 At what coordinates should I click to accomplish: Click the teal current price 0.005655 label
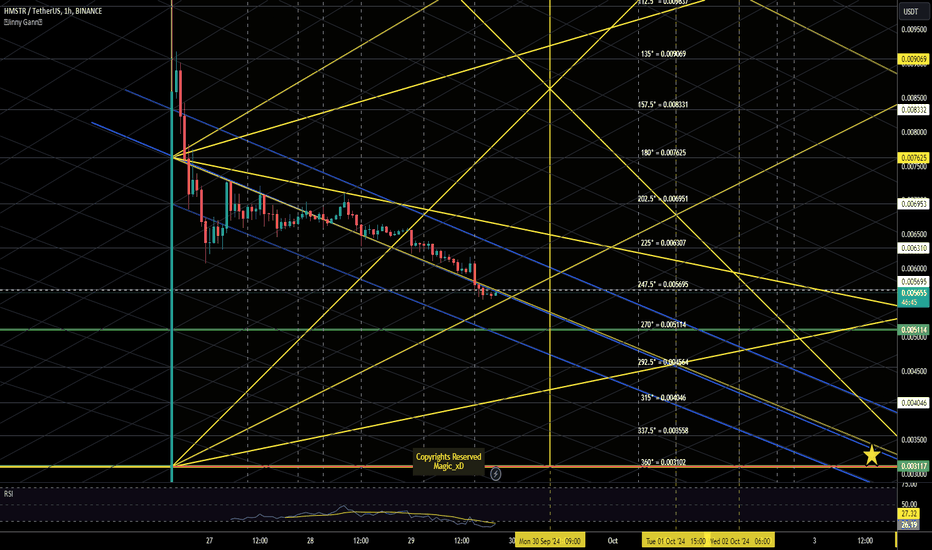(x=914, y=293)
